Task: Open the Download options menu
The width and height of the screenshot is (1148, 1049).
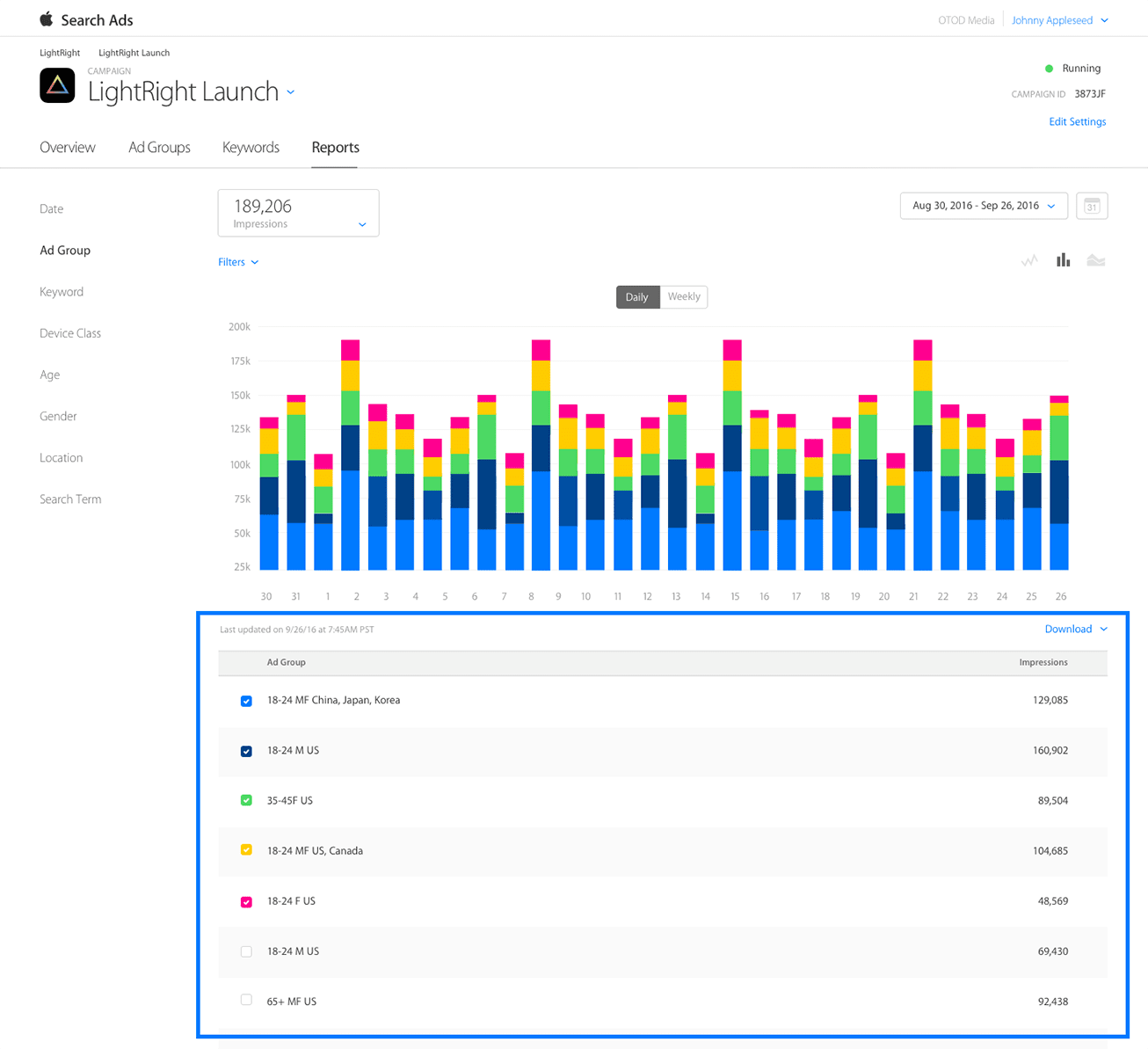Action: click(x=1075, y=629)
